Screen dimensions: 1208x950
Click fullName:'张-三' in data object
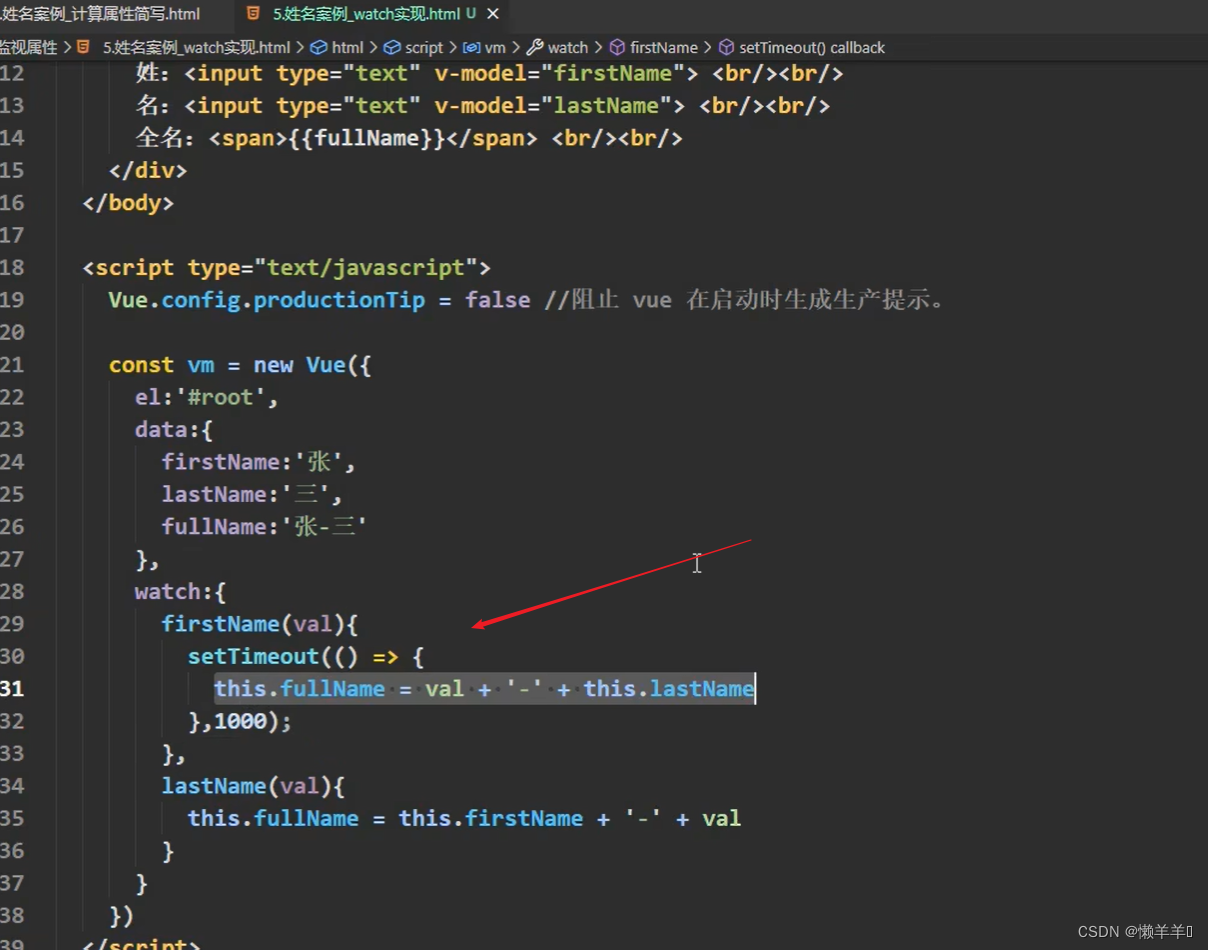265,526
